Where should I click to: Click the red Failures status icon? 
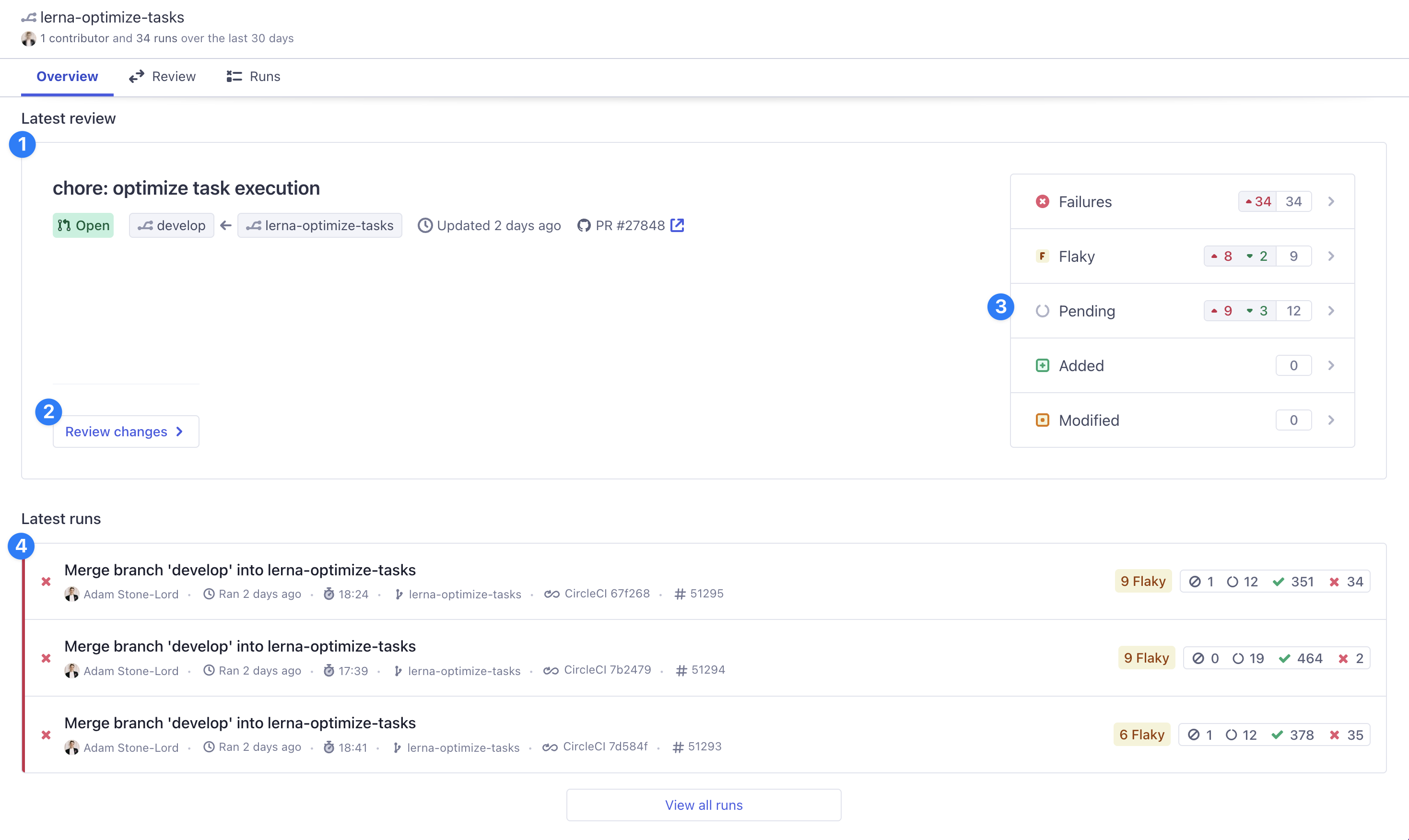click(1042, 201)
